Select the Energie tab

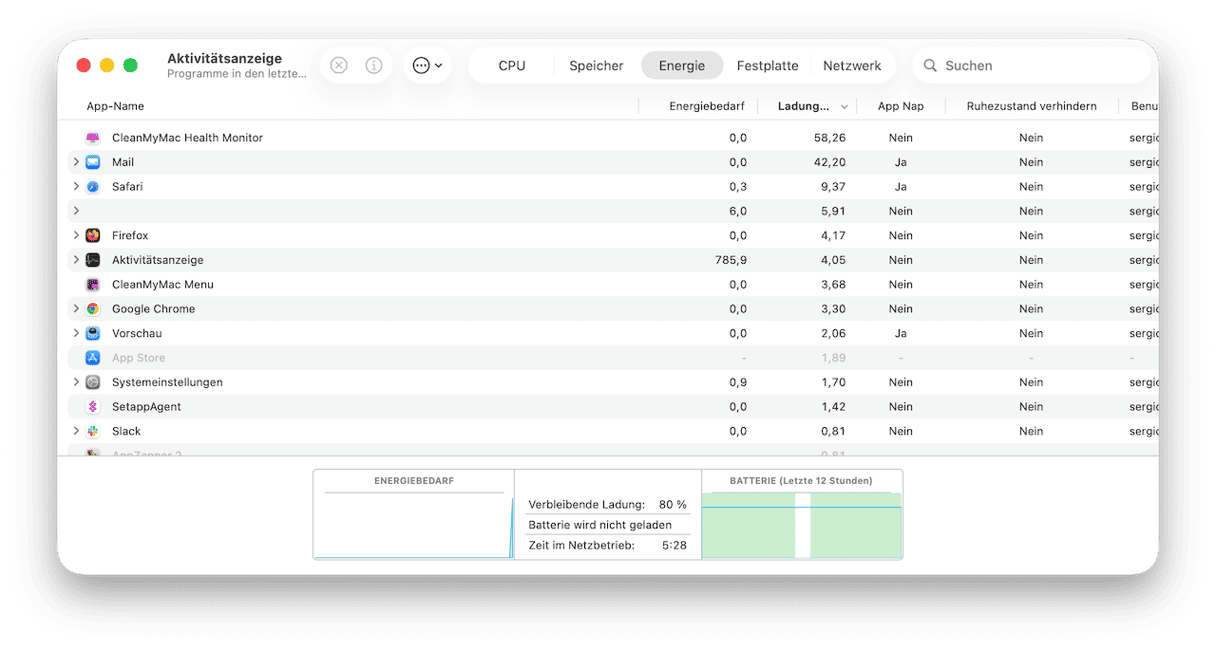pos(682,66)
